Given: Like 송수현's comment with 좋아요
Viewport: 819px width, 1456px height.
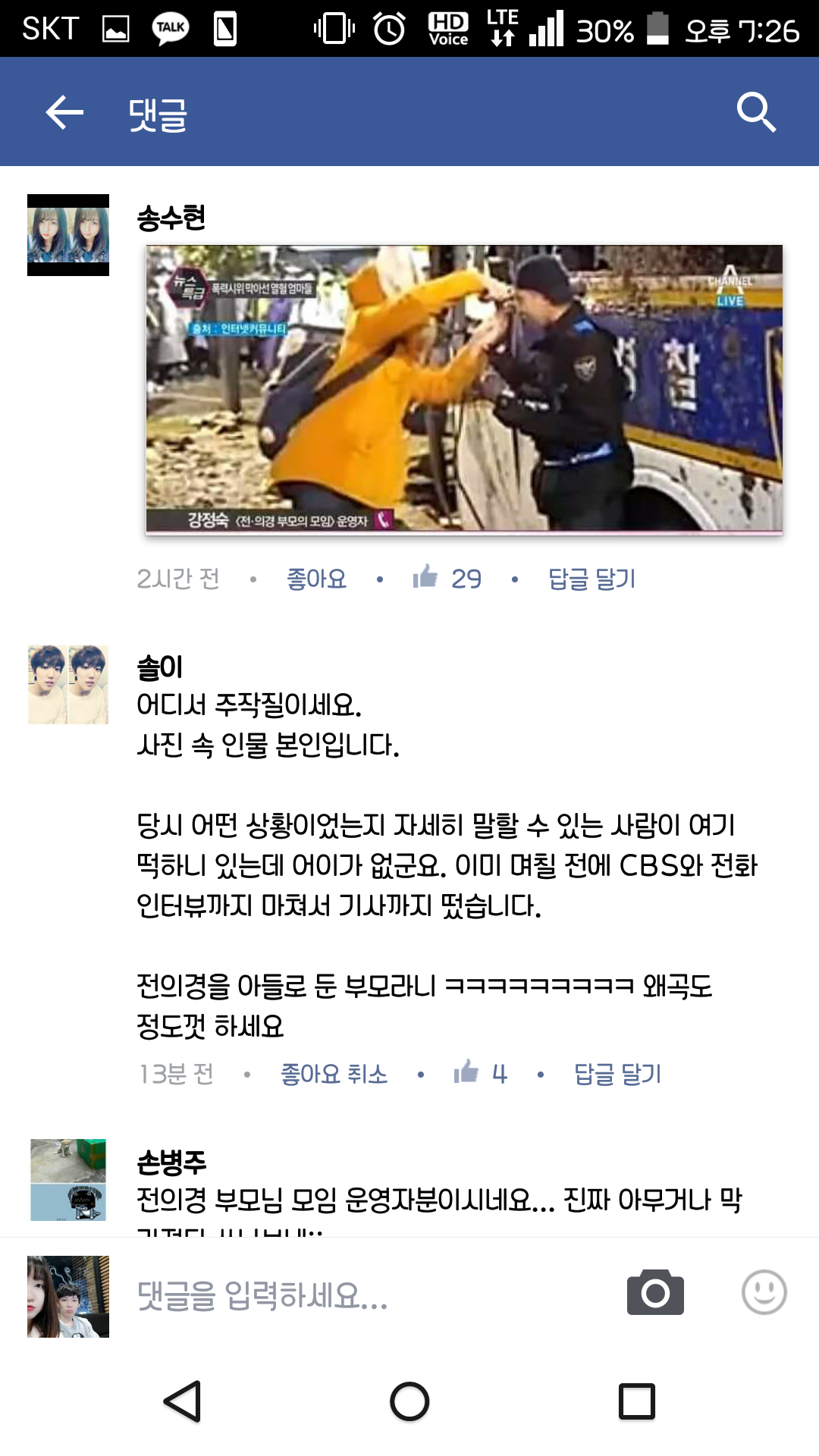Looking at the screenshot, I should [x=316, y=579].
